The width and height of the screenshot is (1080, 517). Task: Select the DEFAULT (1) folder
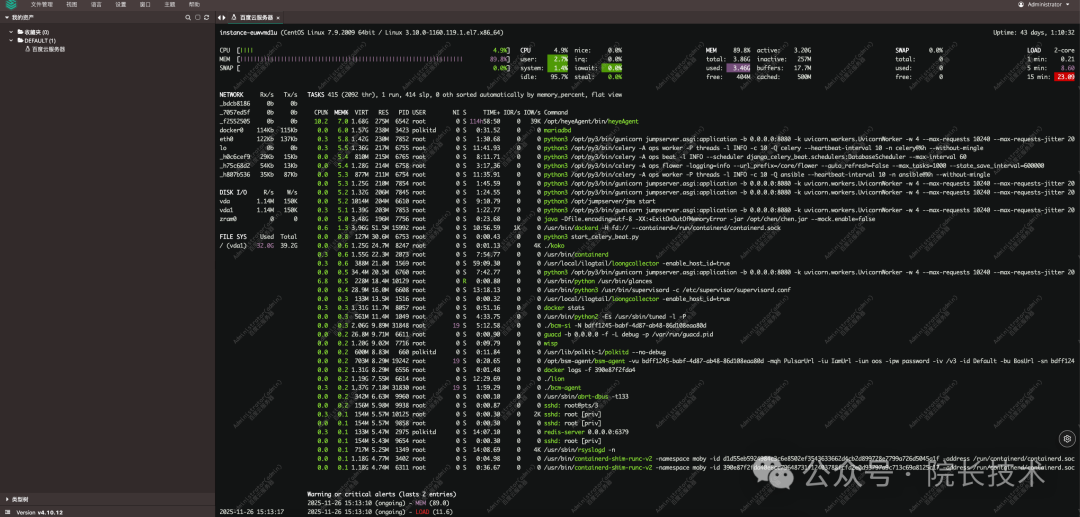tap(37, 41)
